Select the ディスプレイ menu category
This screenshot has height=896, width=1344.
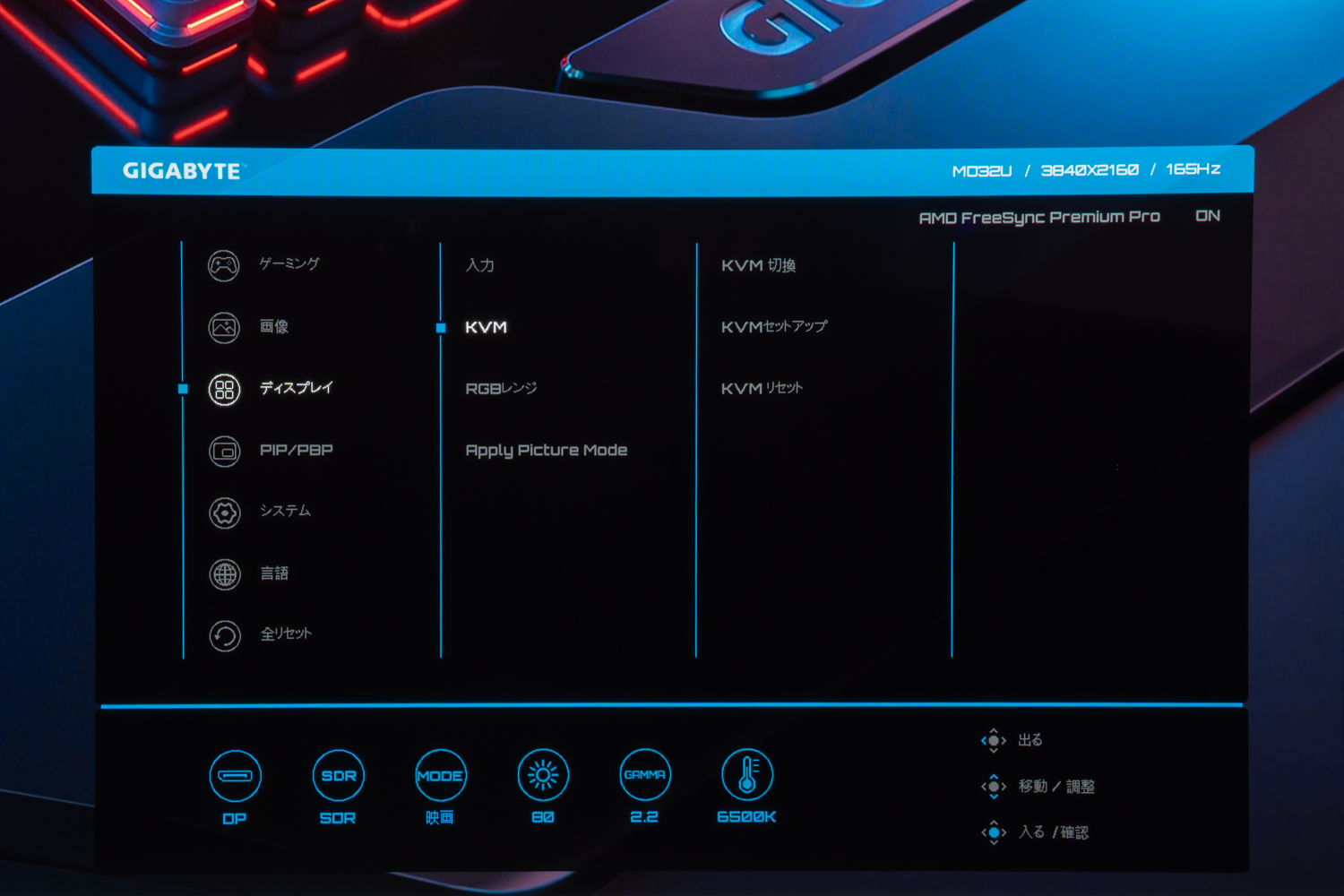tap(297, 388)
